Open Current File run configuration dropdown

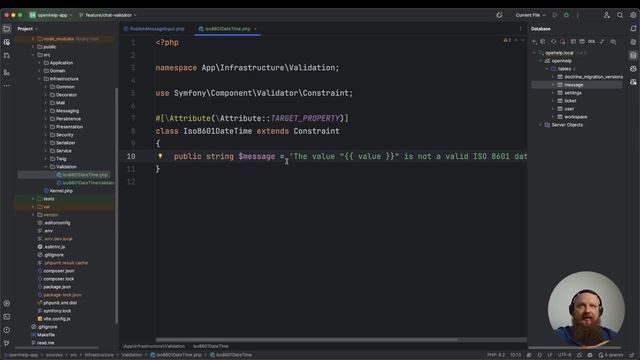[530, 15]
